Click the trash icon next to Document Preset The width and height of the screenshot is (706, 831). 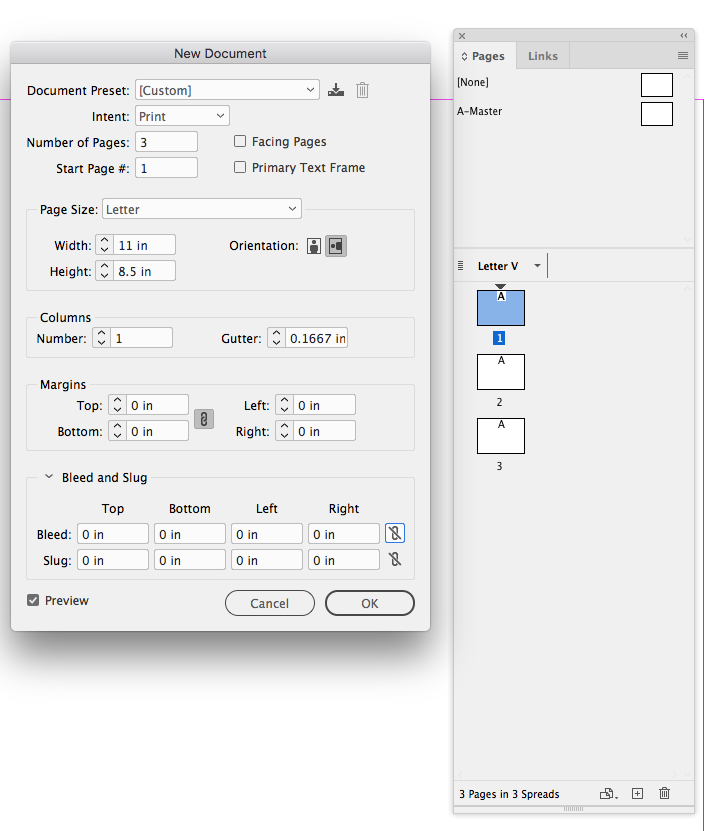362,89
